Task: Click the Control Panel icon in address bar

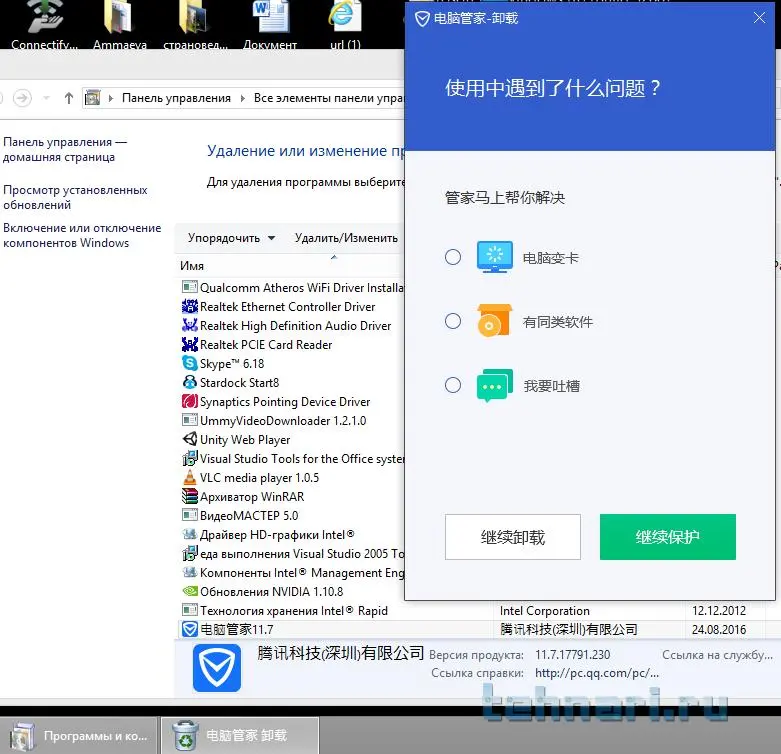Action: [x=93, y=98]
